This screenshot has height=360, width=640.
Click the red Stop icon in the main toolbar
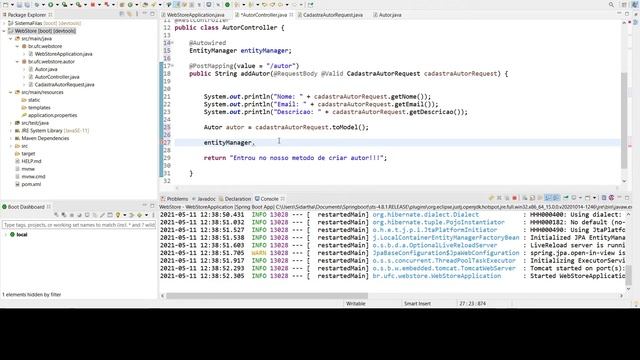(93, 4)
